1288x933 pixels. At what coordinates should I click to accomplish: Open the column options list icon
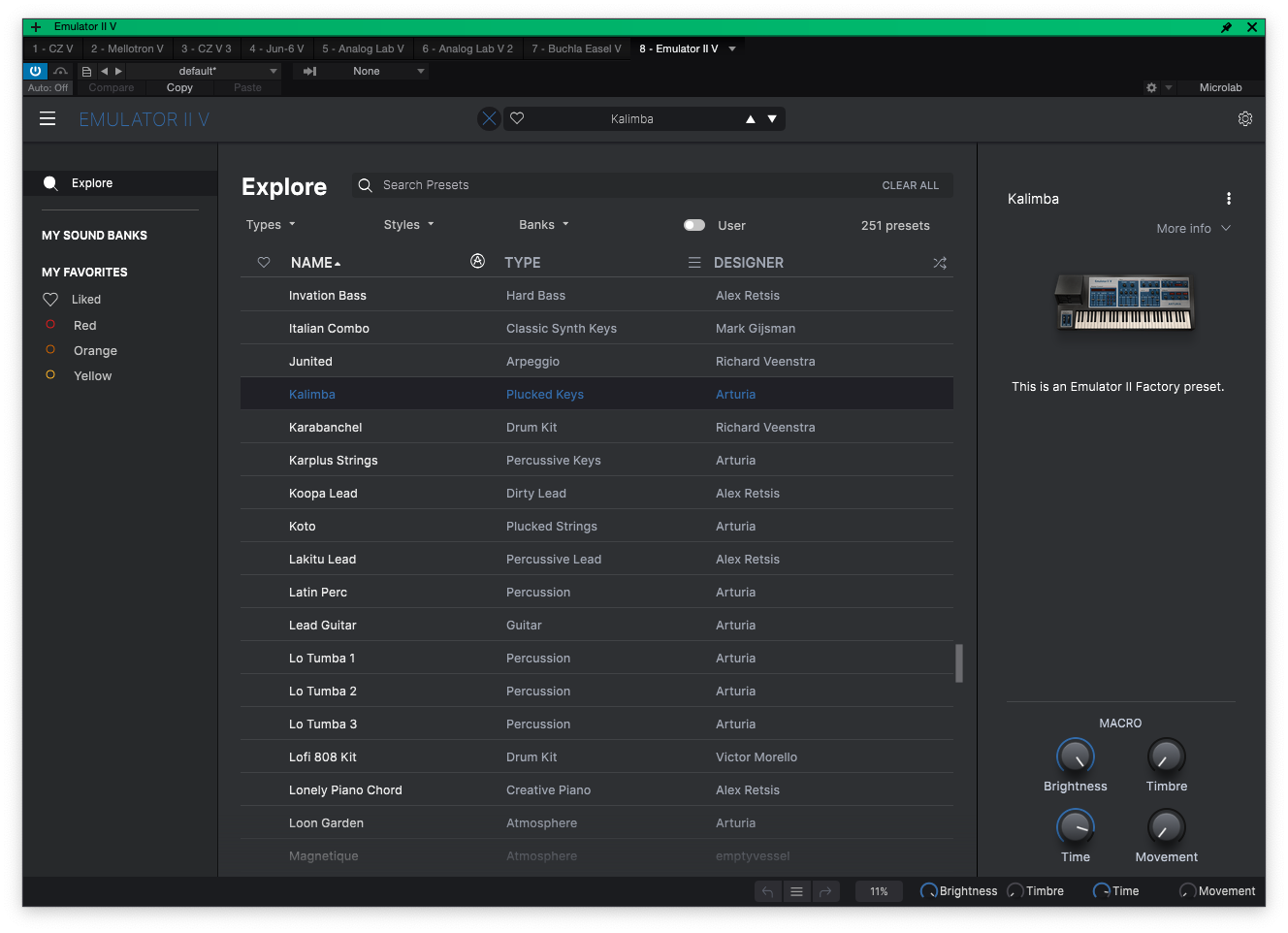[694, 263]
